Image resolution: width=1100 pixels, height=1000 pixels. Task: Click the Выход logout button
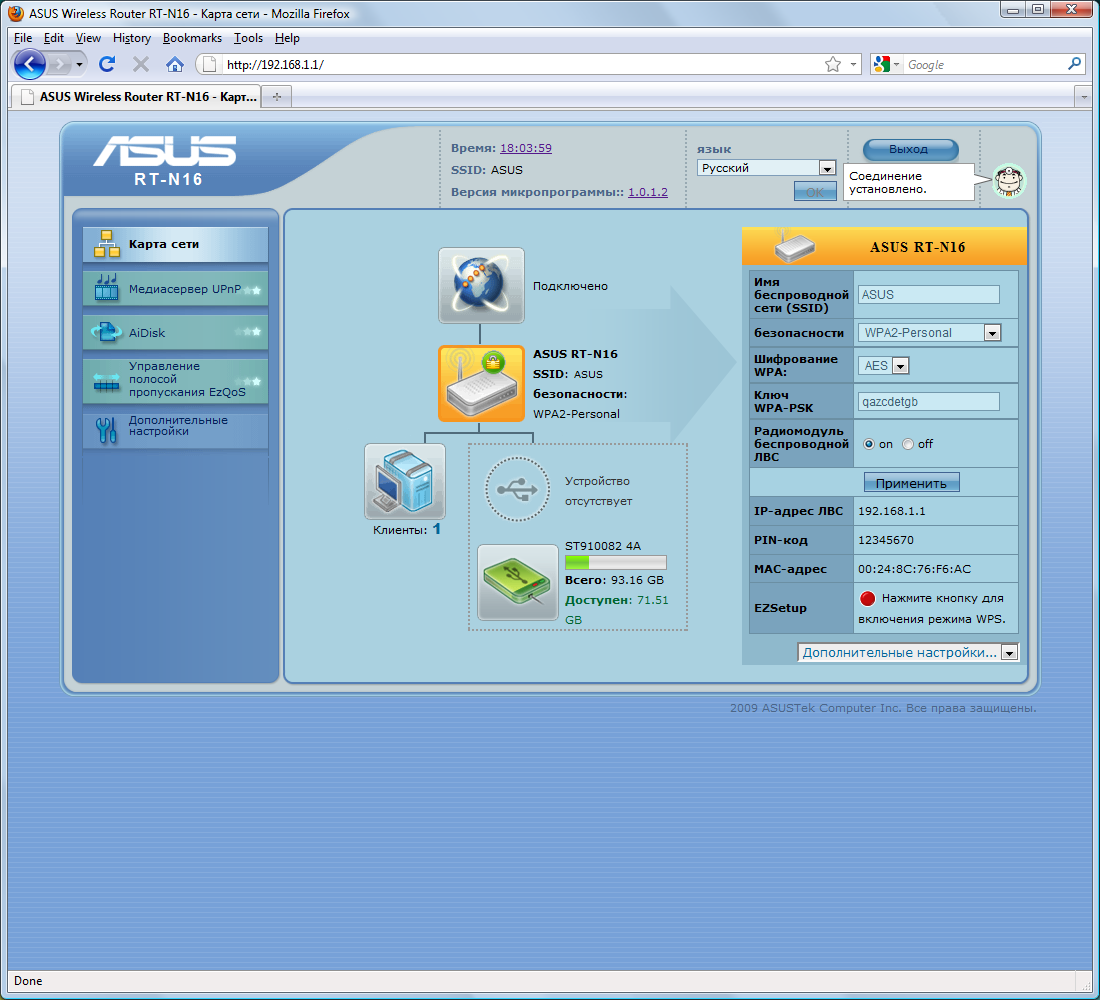coord(910,149)
